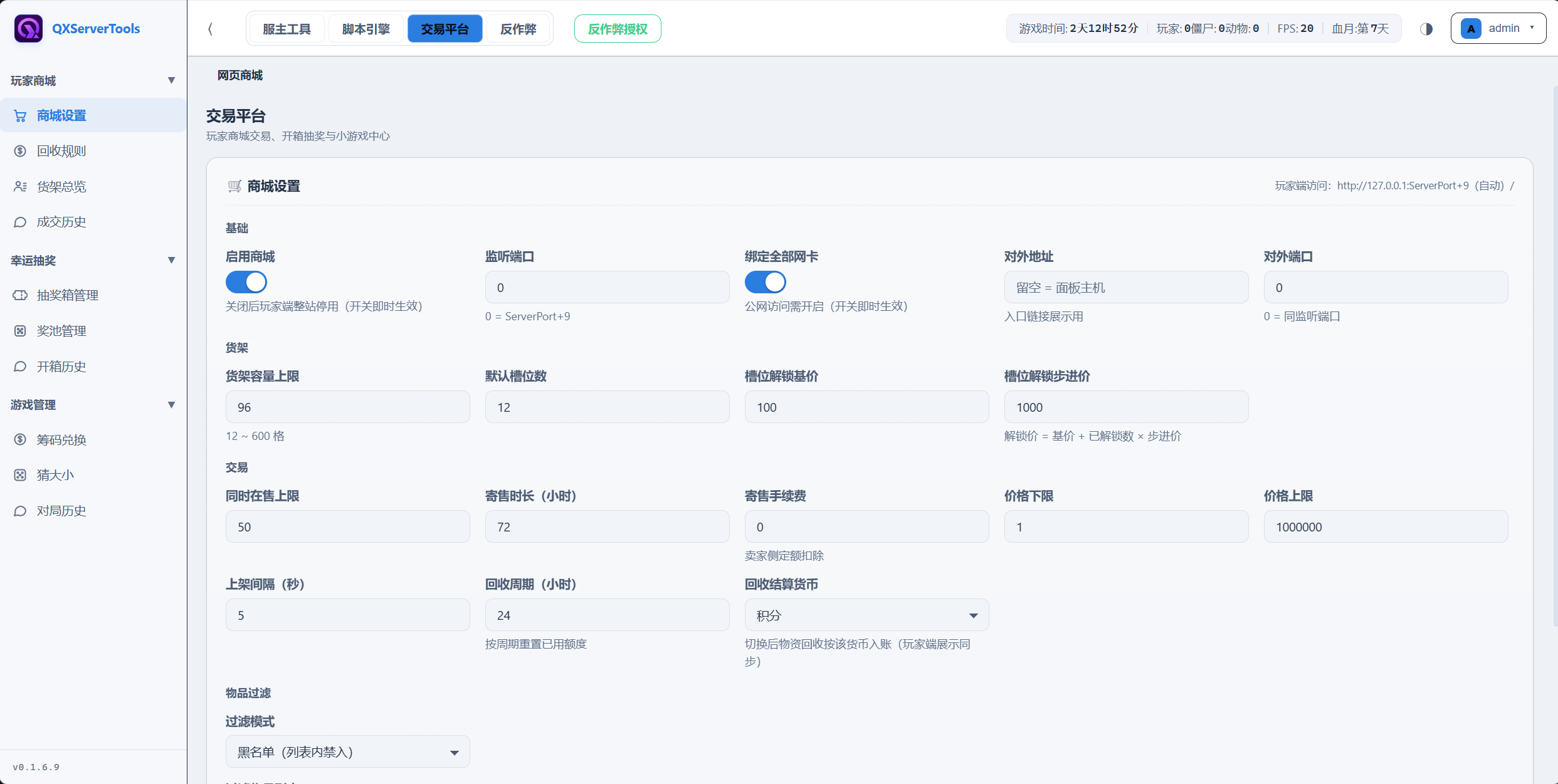The width and height of the screenshot is (1558, 784).
Task: Click the 监听端口 input field
Action: coord(607,287)
